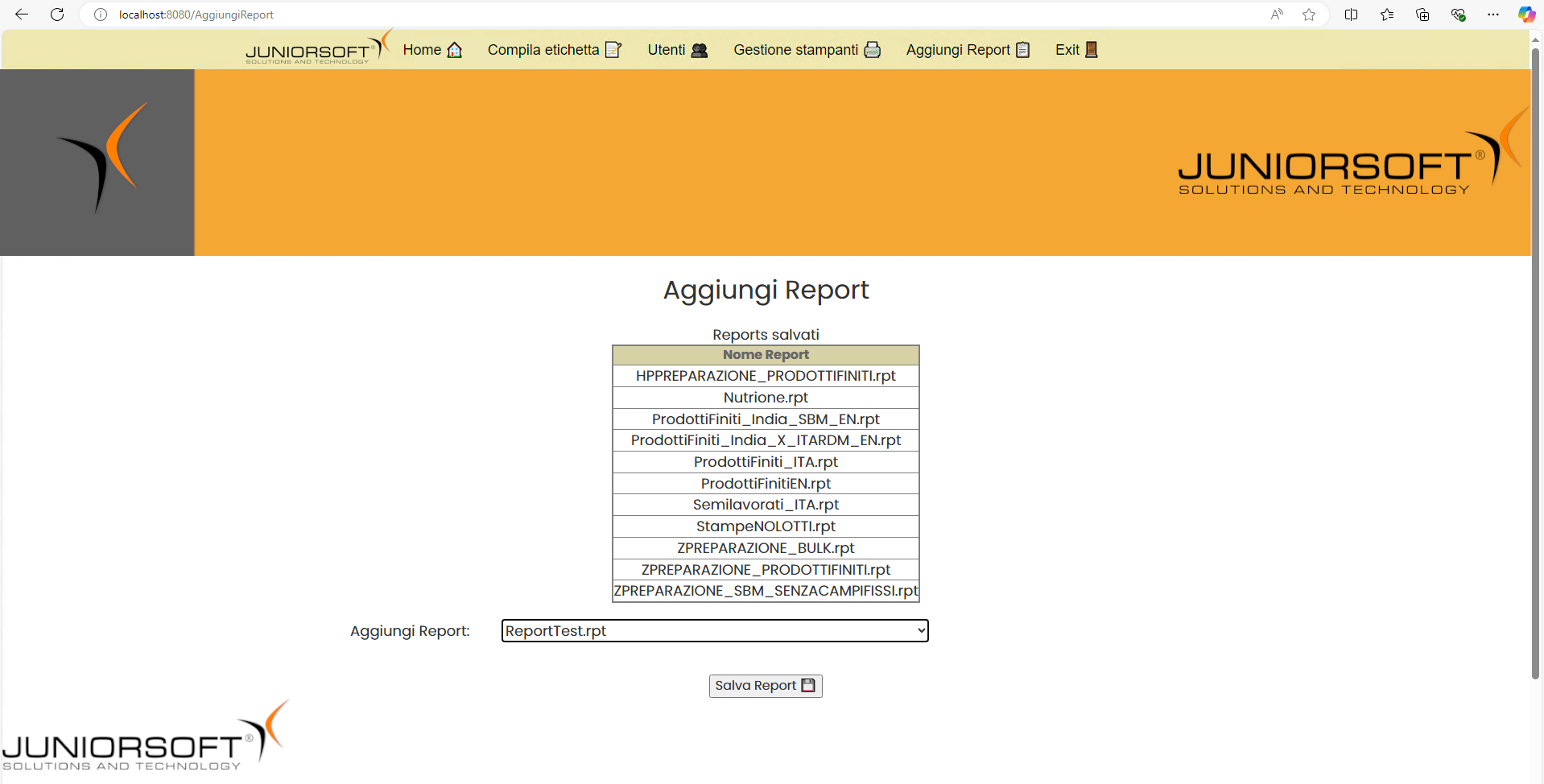
Task: Select ProdottiFiniti_ITA.rpt row
Action: pos(766,462)
